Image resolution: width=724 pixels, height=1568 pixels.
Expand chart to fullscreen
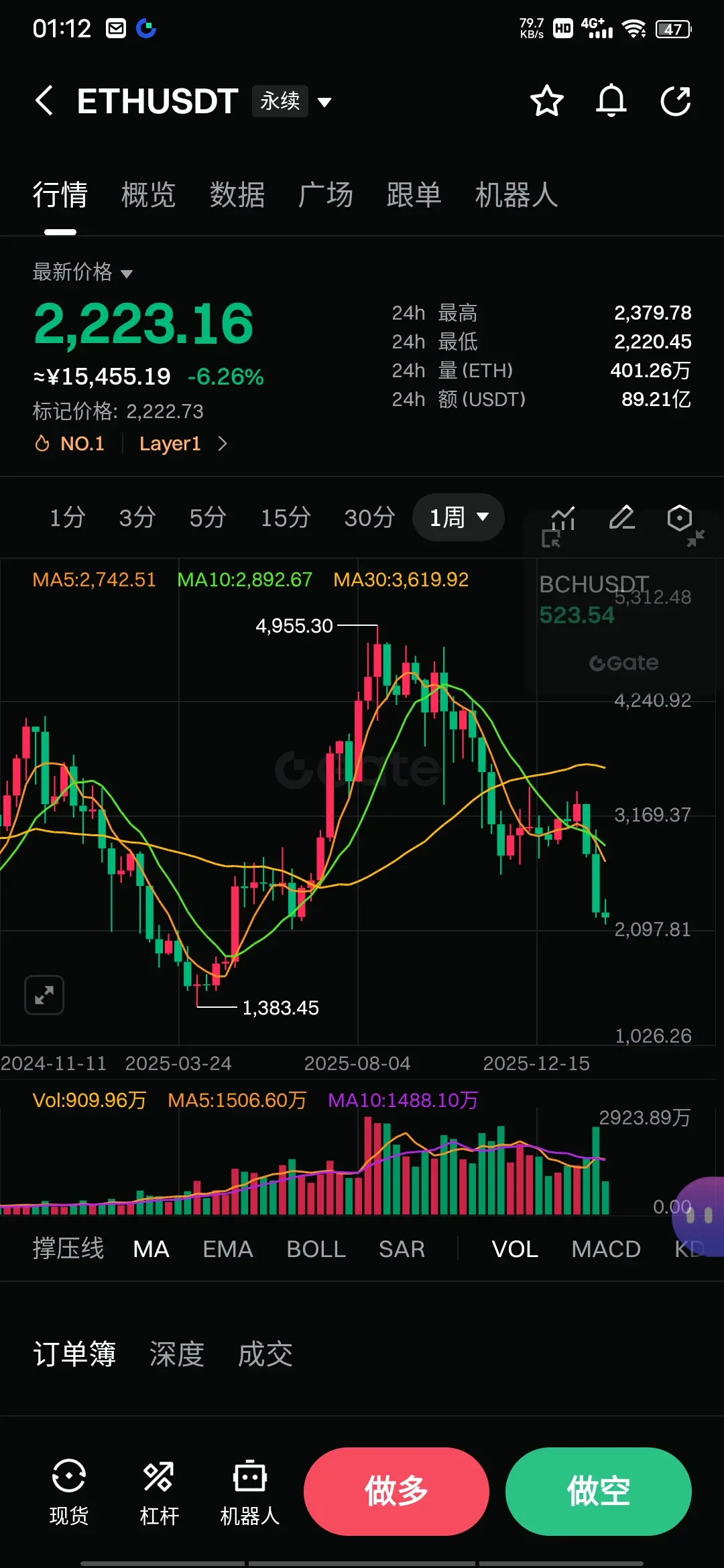coord(44,995)
